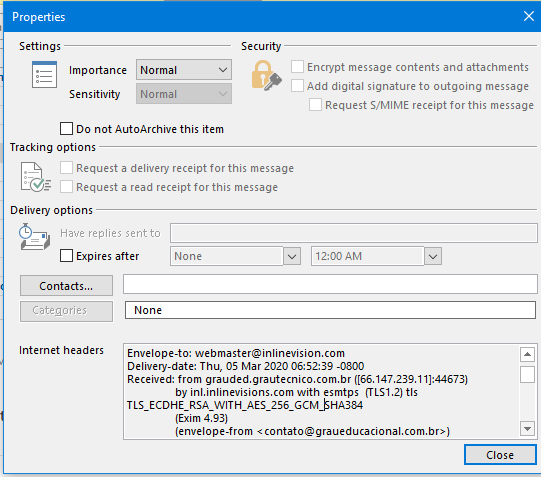Toggle Encrypt message contents and attachments

pyautogui.click(x=297, y=67)
